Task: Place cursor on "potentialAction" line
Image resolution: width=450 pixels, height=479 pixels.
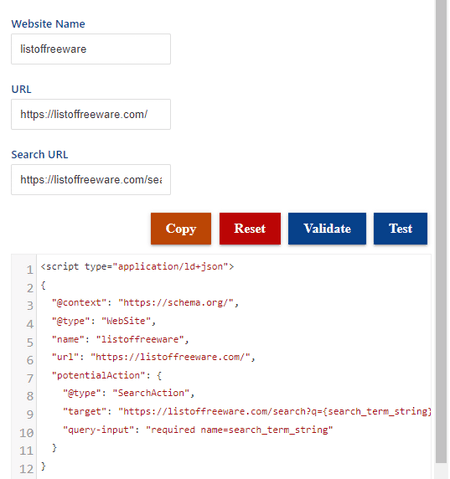Action: [x=107, y=375]
